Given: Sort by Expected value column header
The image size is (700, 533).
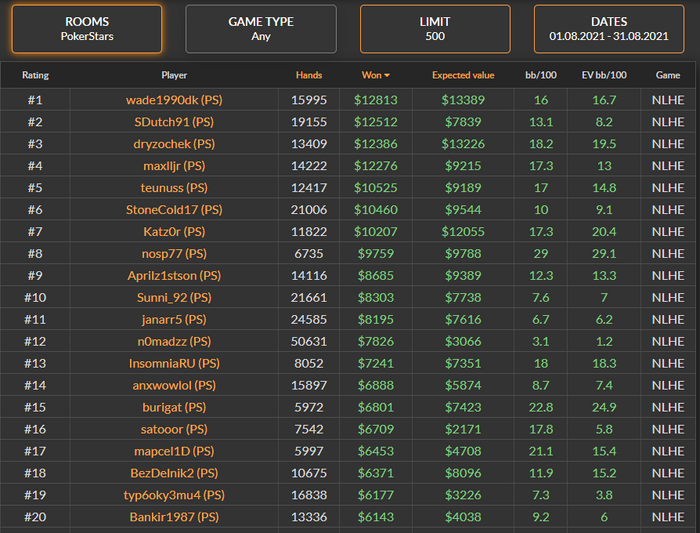Looking at the screenshot, I should (x=464, y=75).
